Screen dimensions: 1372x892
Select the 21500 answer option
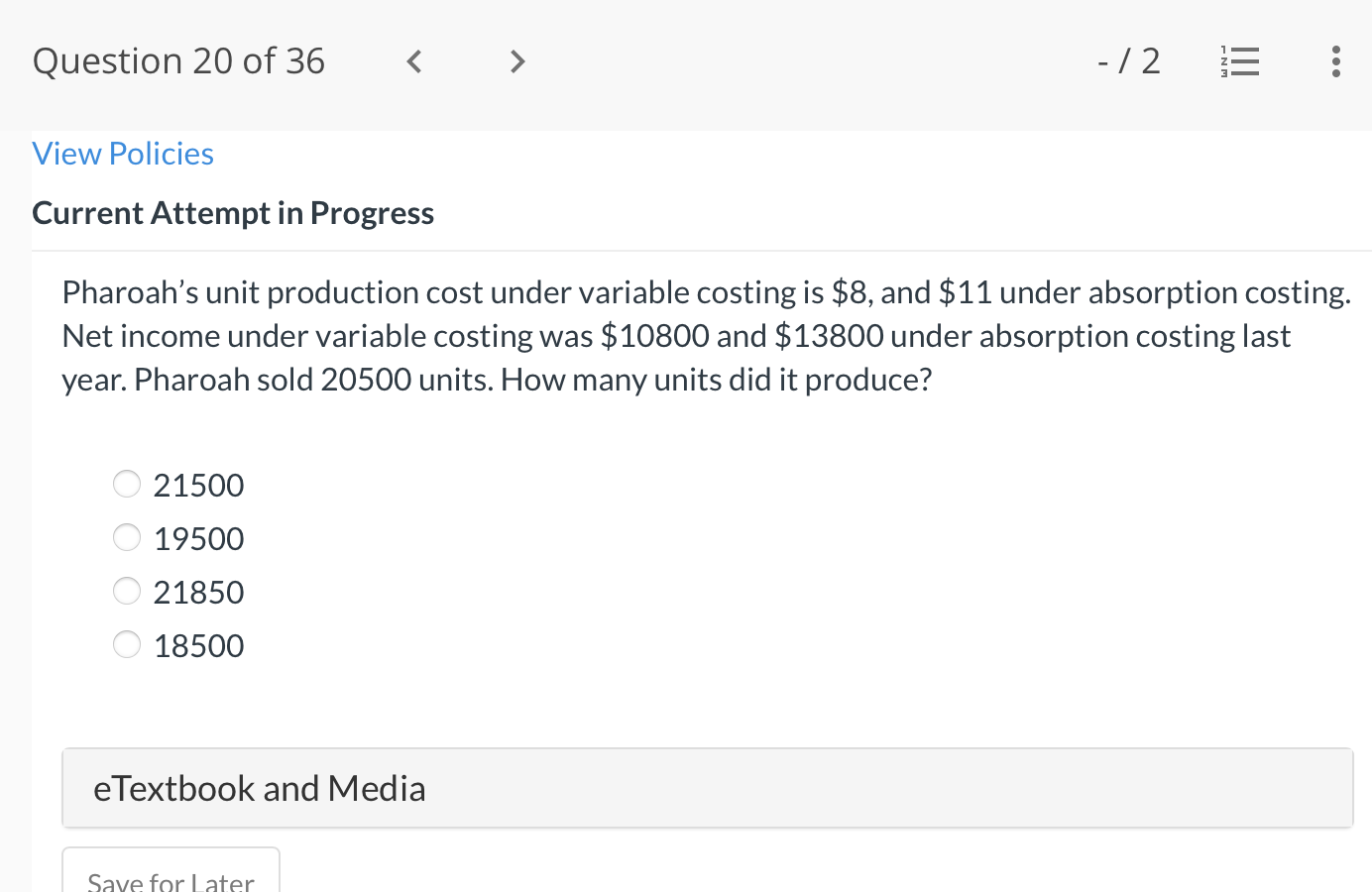point(127,484)
